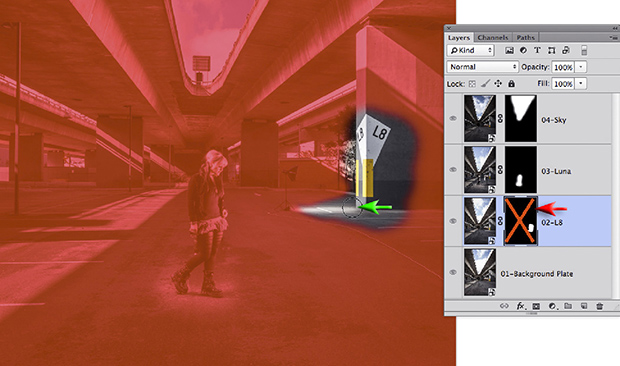Lock all layer attributes

coord(511,84)
